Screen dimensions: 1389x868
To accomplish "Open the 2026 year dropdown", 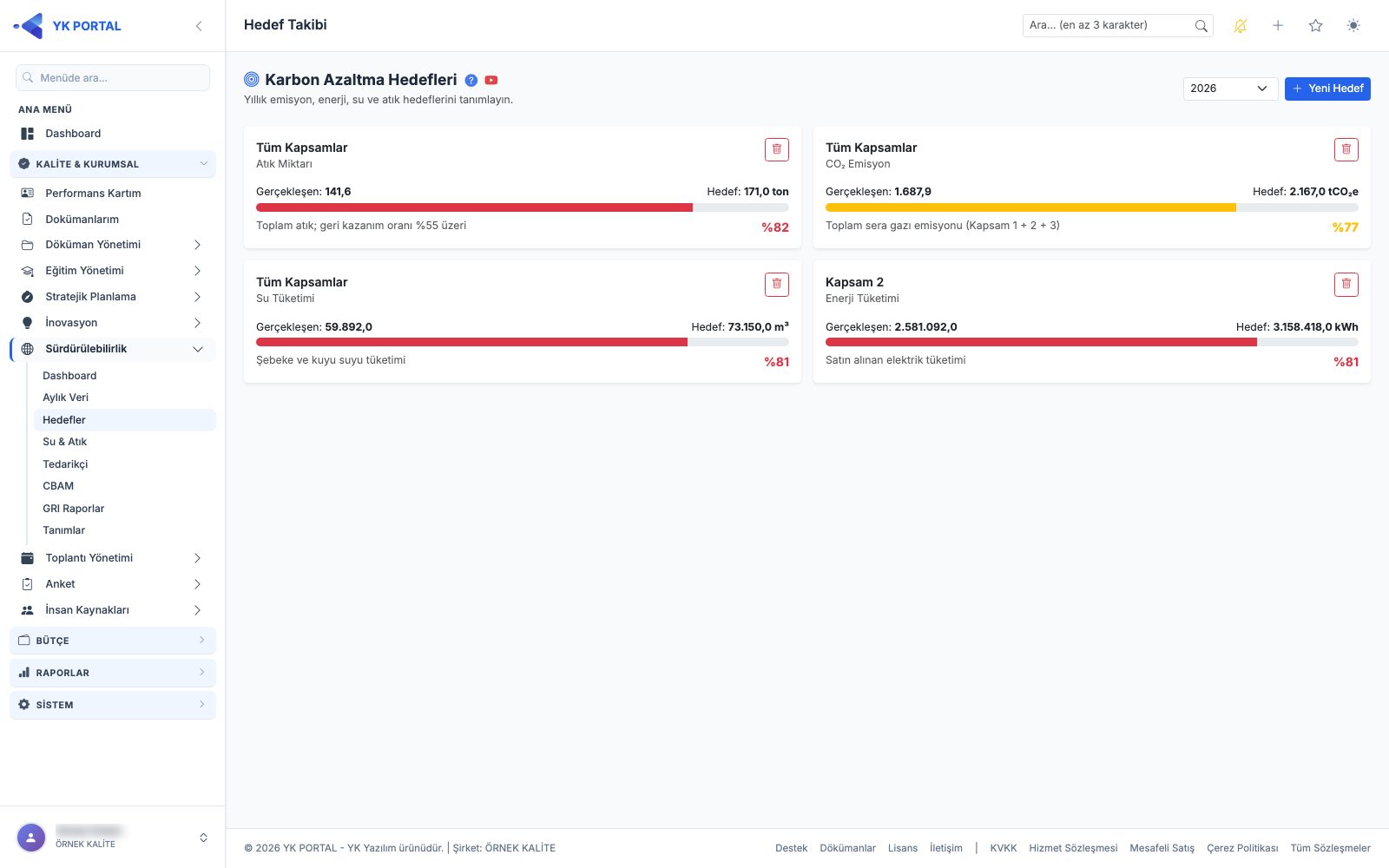I will pos(1230,89).
